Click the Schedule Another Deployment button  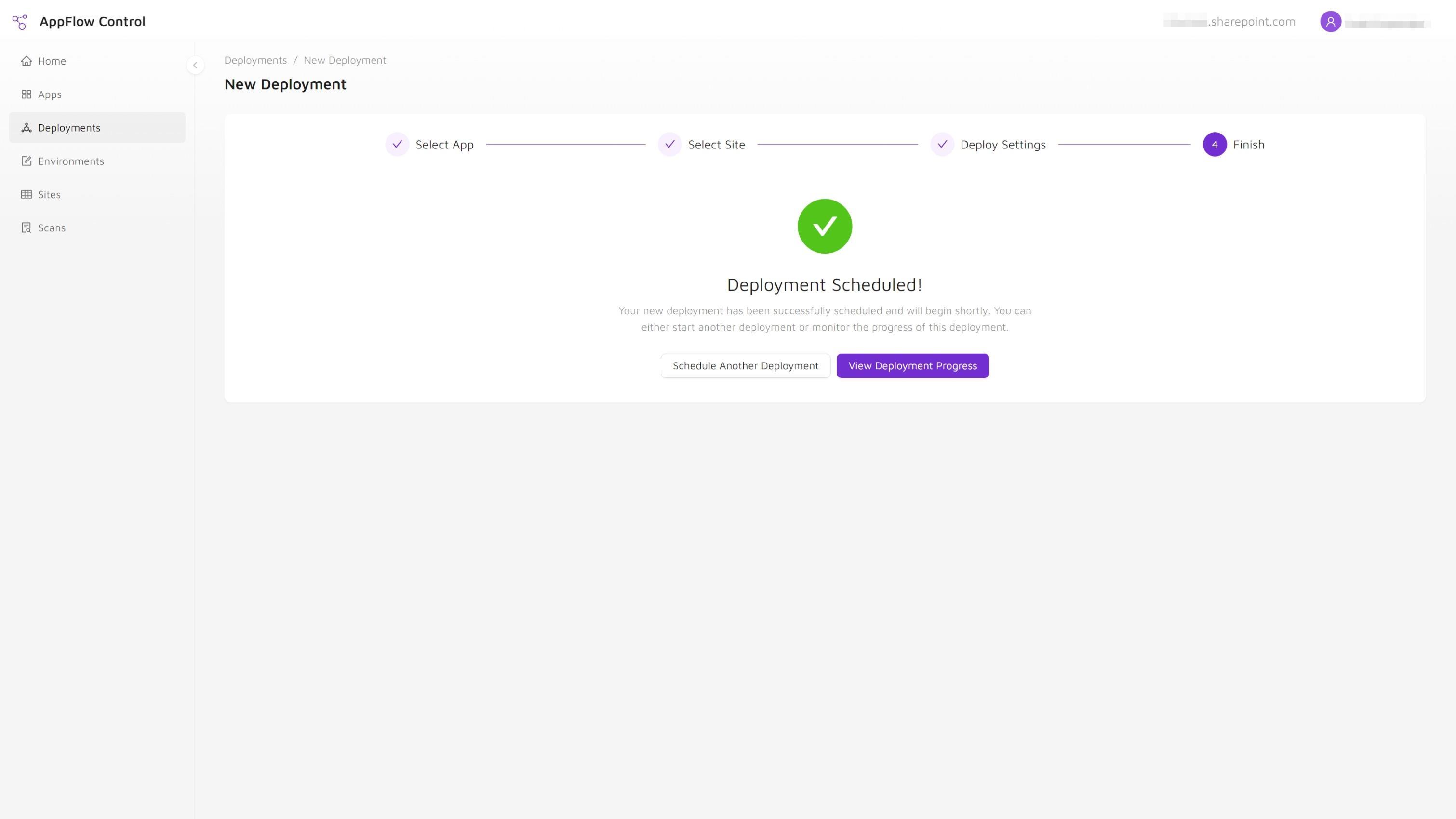pos(745,366)
